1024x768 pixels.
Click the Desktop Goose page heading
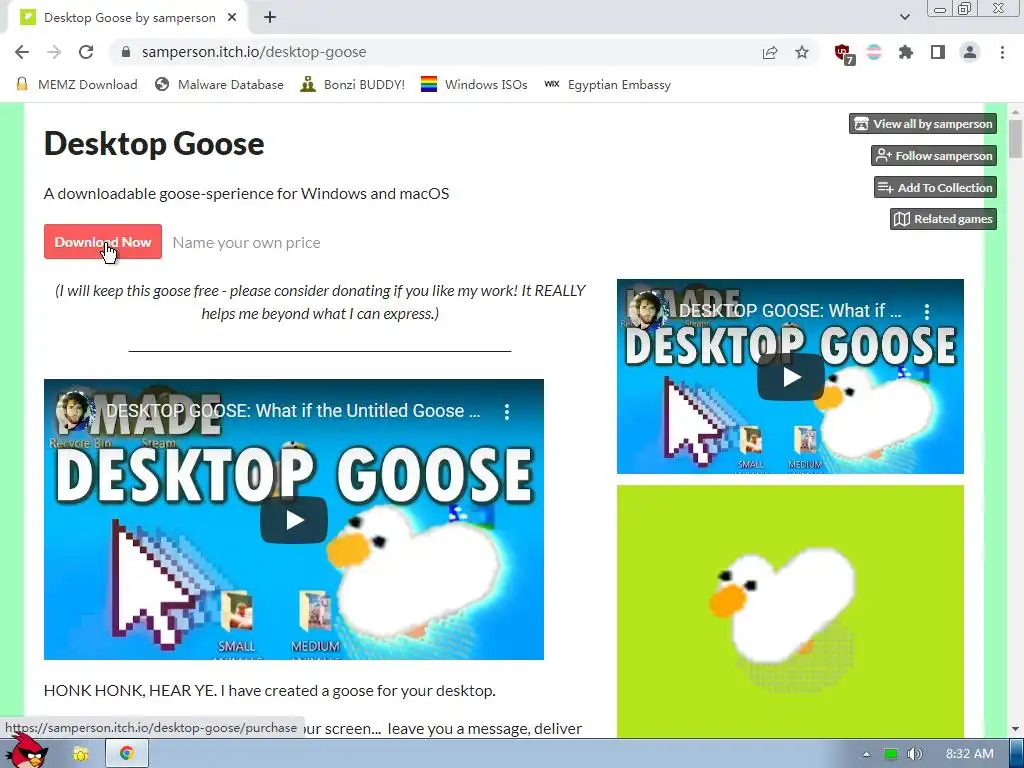click(x=154, y=143)
